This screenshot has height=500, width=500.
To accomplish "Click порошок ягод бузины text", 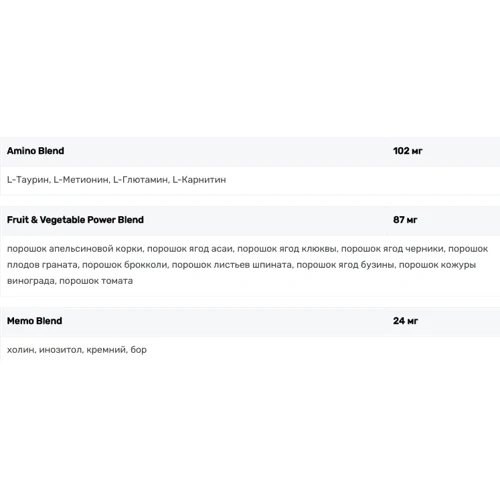I will coord(345,265).
